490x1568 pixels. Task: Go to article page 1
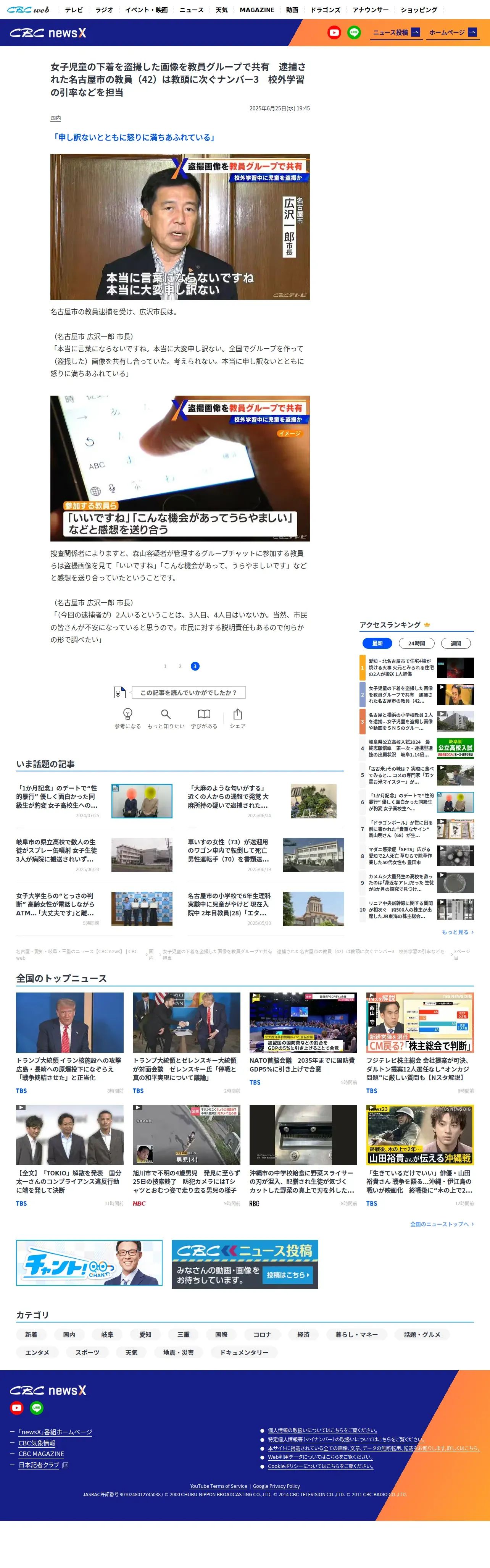[165, 666]
